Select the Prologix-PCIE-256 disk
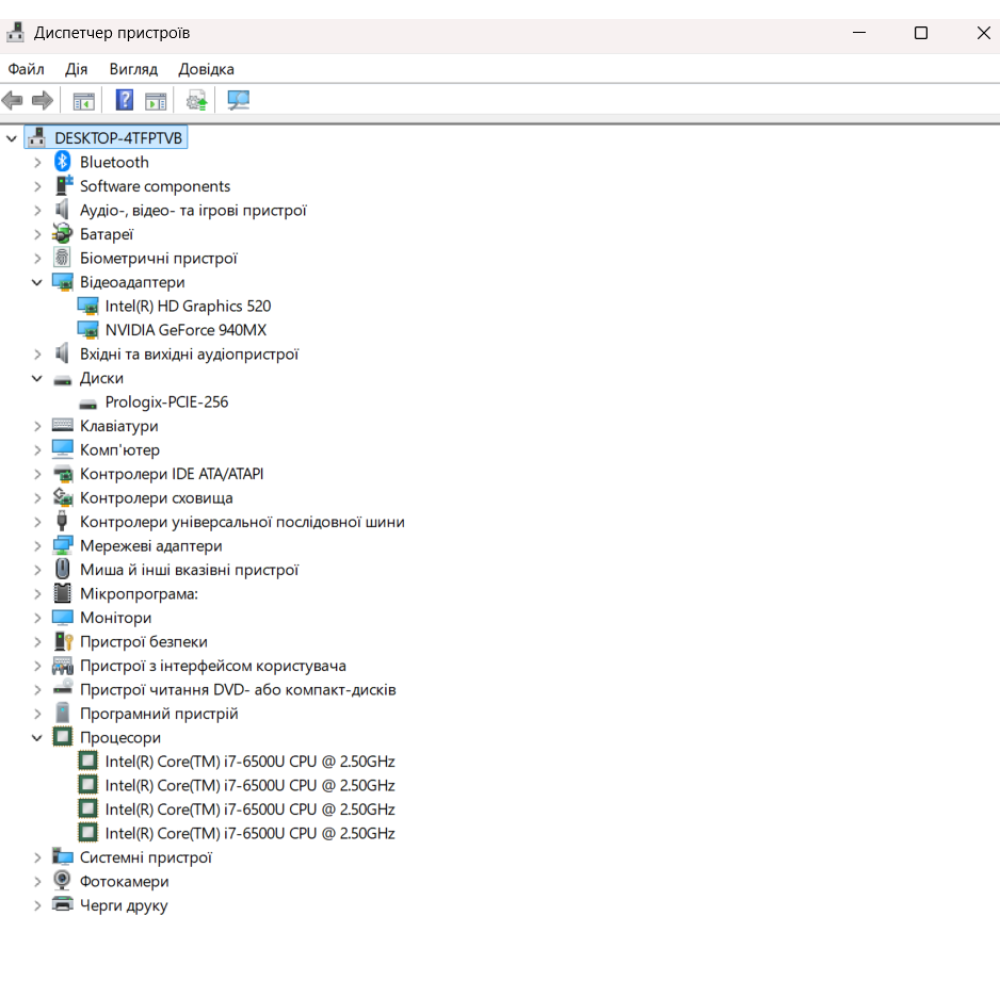This screenshot has width=1000, height=1000. pyautogui.click(x=166, y=402)
